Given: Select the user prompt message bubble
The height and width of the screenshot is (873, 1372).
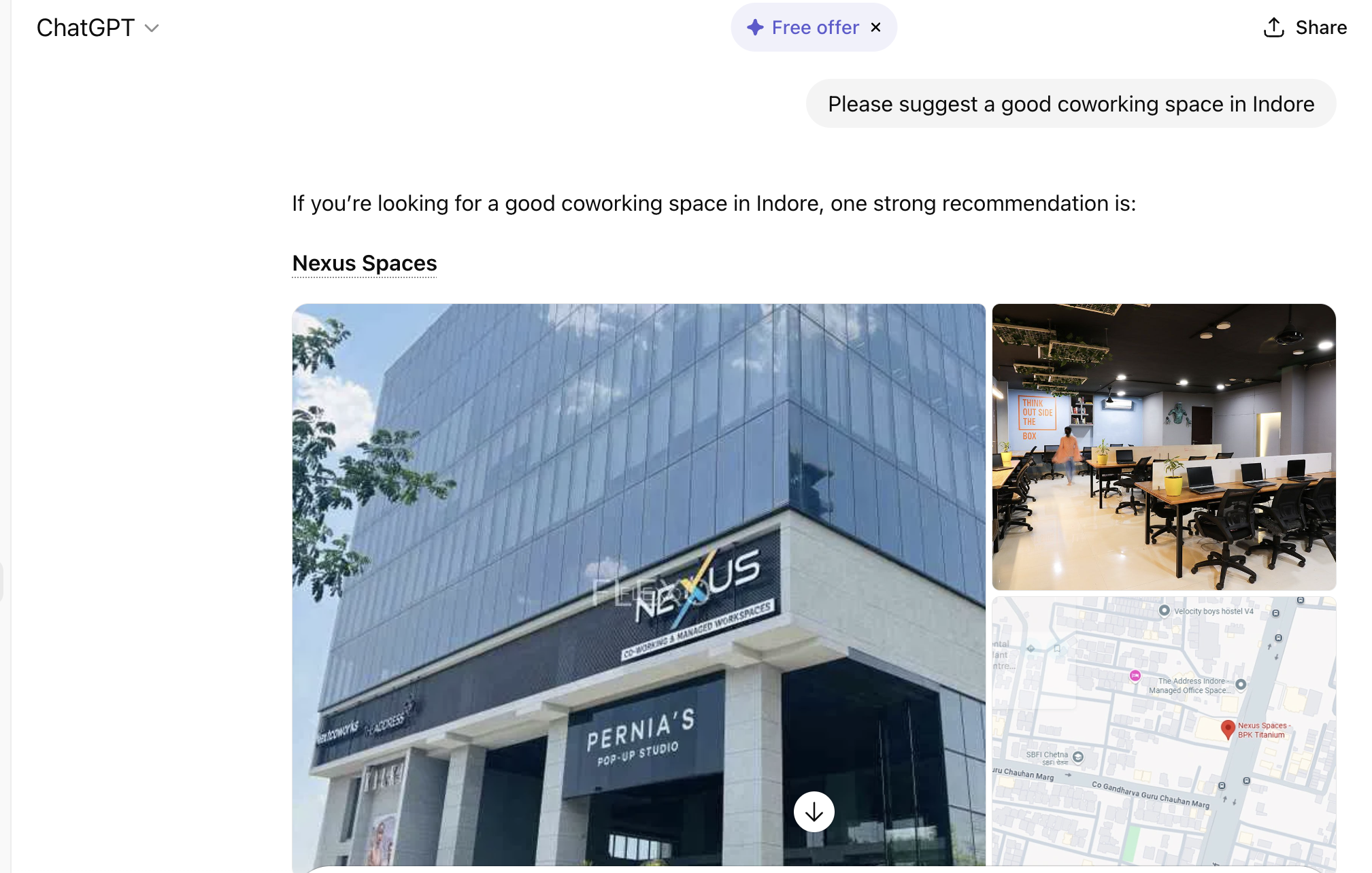Looking at the screenshot, I should pyautogui.click(x=1071, y=103).
